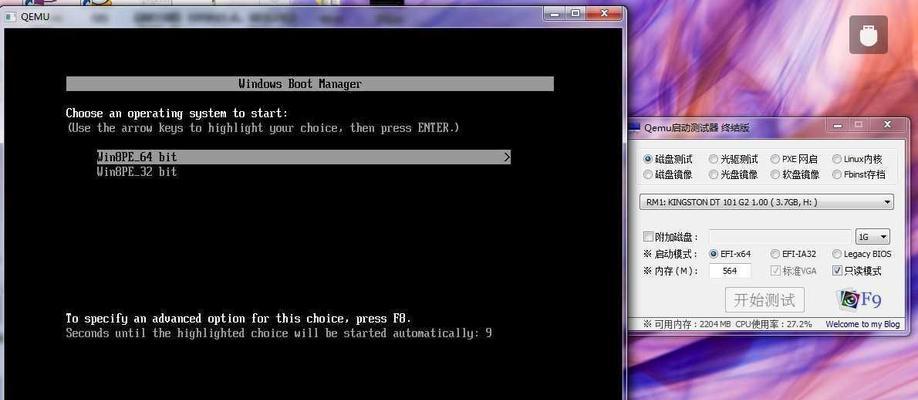918x400 pixels.
Task: Set boot mode to EFI-x64
Action: click(730, 254)
